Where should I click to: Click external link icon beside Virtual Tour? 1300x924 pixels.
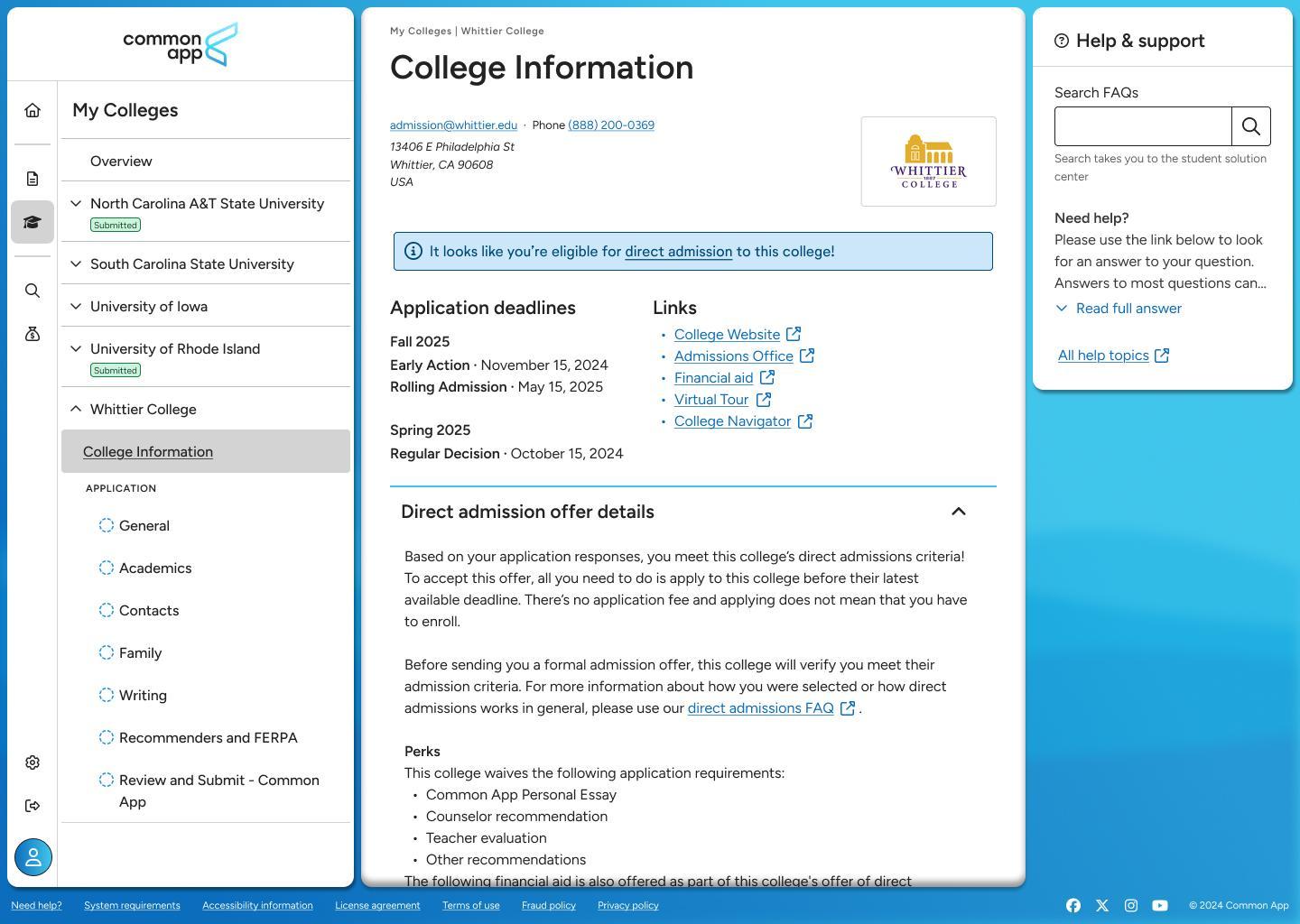(x=763, y=399)
